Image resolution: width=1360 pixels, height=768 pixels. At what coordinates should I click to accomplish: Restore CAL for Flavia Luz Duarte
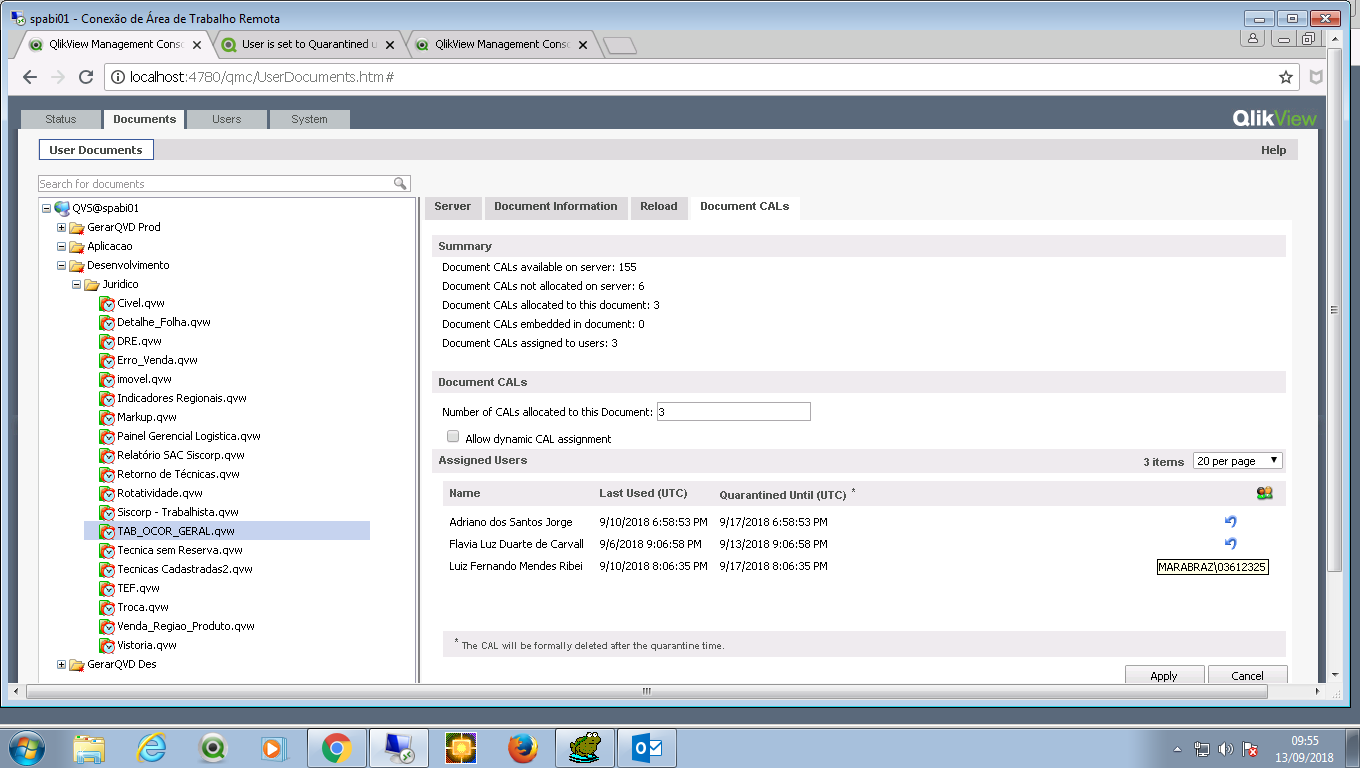click(x=1231, y=544)
